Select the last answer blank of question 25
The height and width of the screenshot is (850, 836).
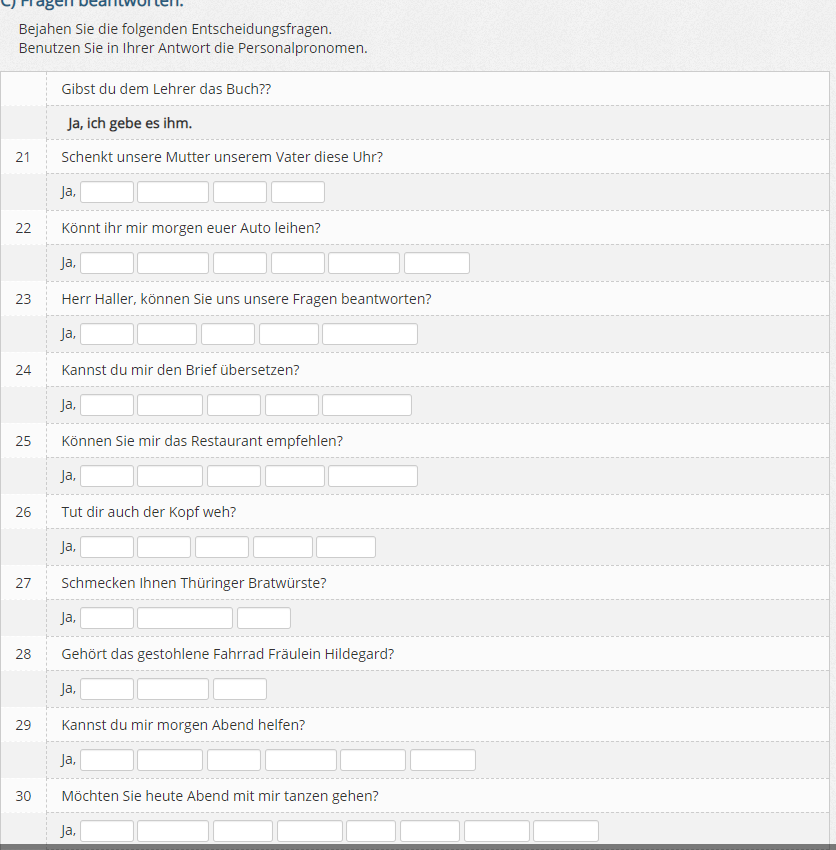coord(373,476)
